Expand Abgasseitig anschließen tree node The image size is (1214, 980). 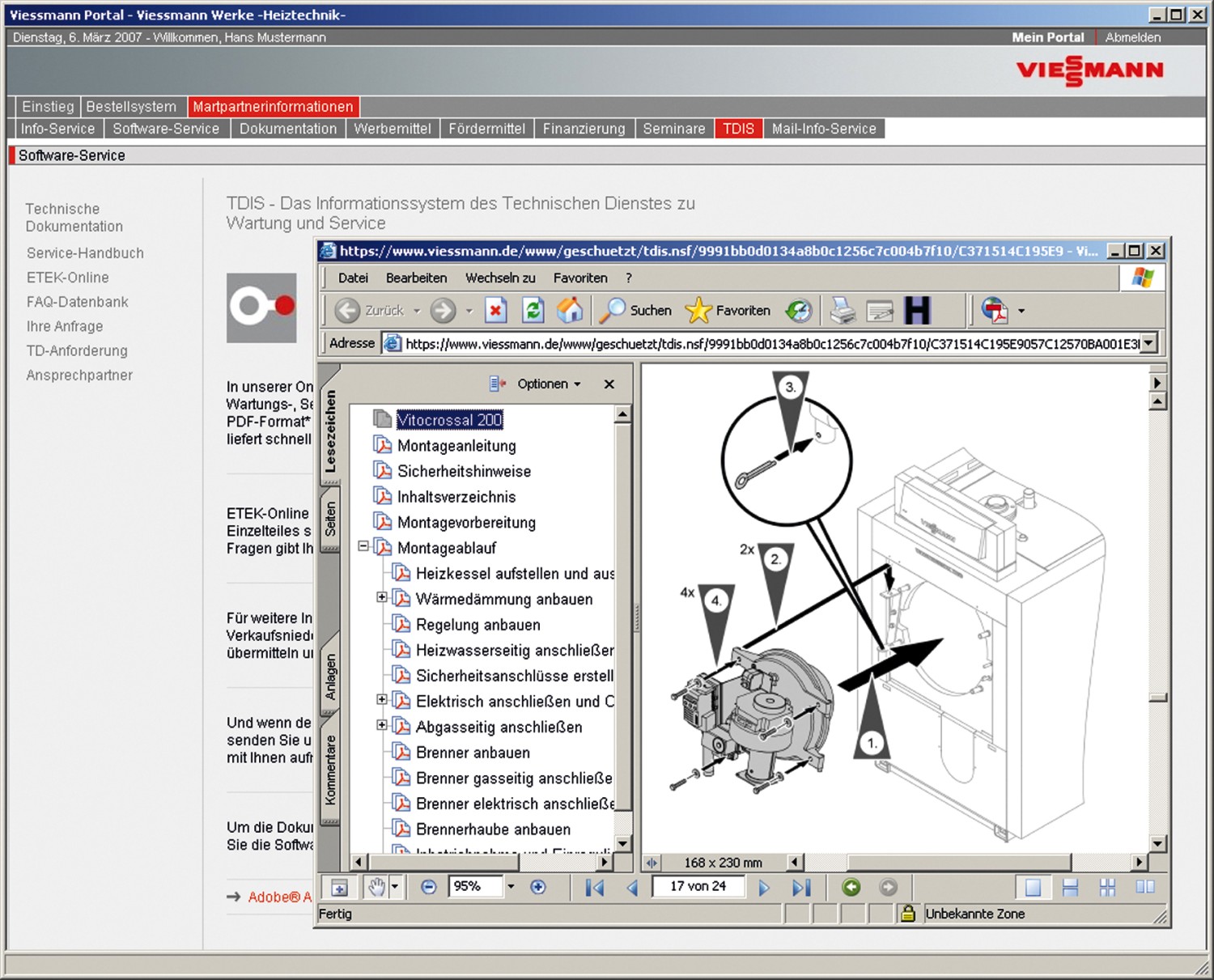[382, 725]
